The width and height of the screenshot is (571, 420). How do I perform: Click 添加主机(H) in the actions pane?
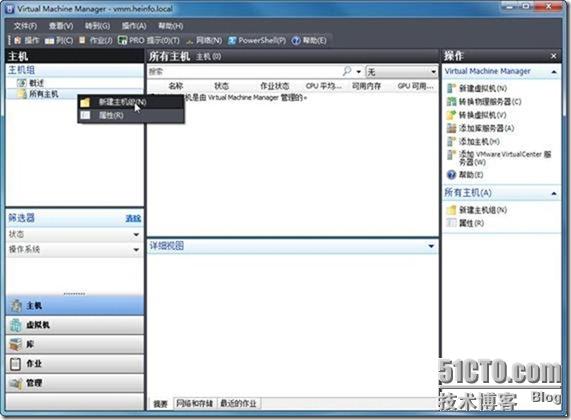[473, 141]
